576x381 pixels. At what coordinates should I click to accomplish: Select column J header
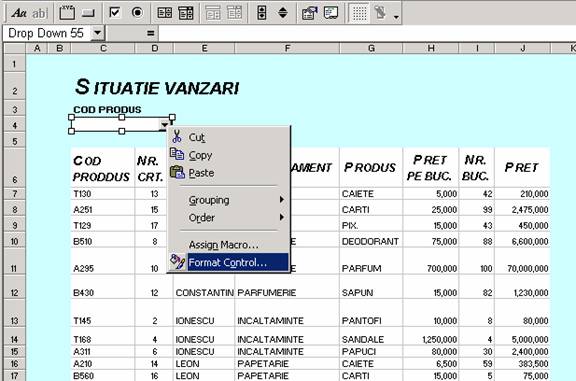pyautogui.click(x=523, y=48)
